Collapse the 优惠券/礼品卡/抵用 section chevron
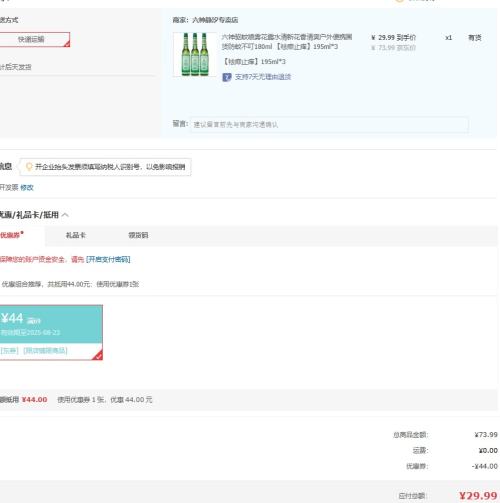 65,215
